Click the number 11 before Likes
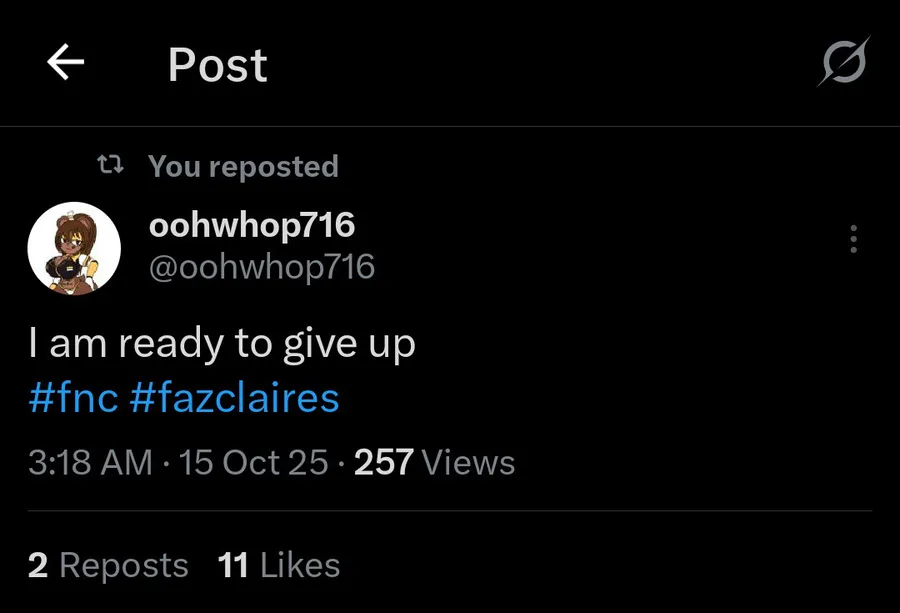 coord(233,566)
